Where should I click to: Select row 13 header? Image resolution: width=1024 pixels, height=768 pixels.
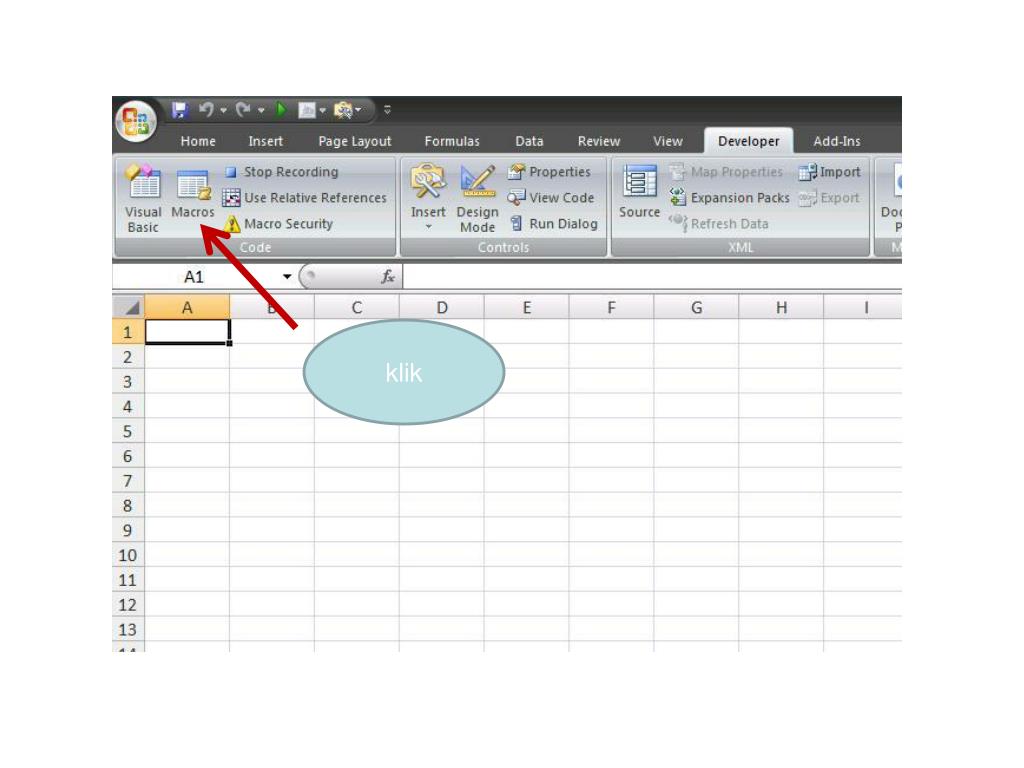coord(128,629)
